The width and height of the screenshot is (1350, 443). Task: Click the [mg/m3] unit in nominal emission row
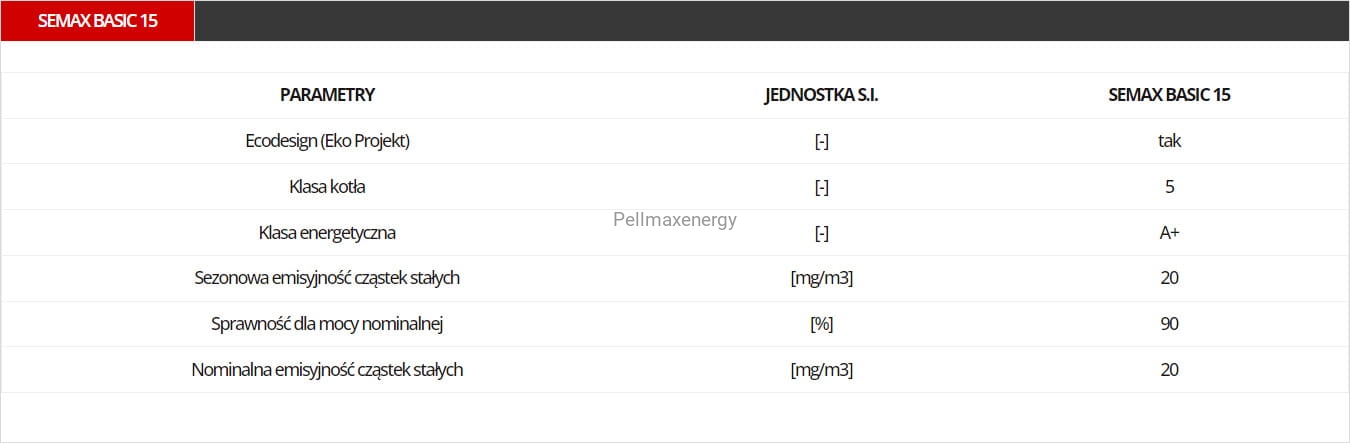[x=821, y=370]
